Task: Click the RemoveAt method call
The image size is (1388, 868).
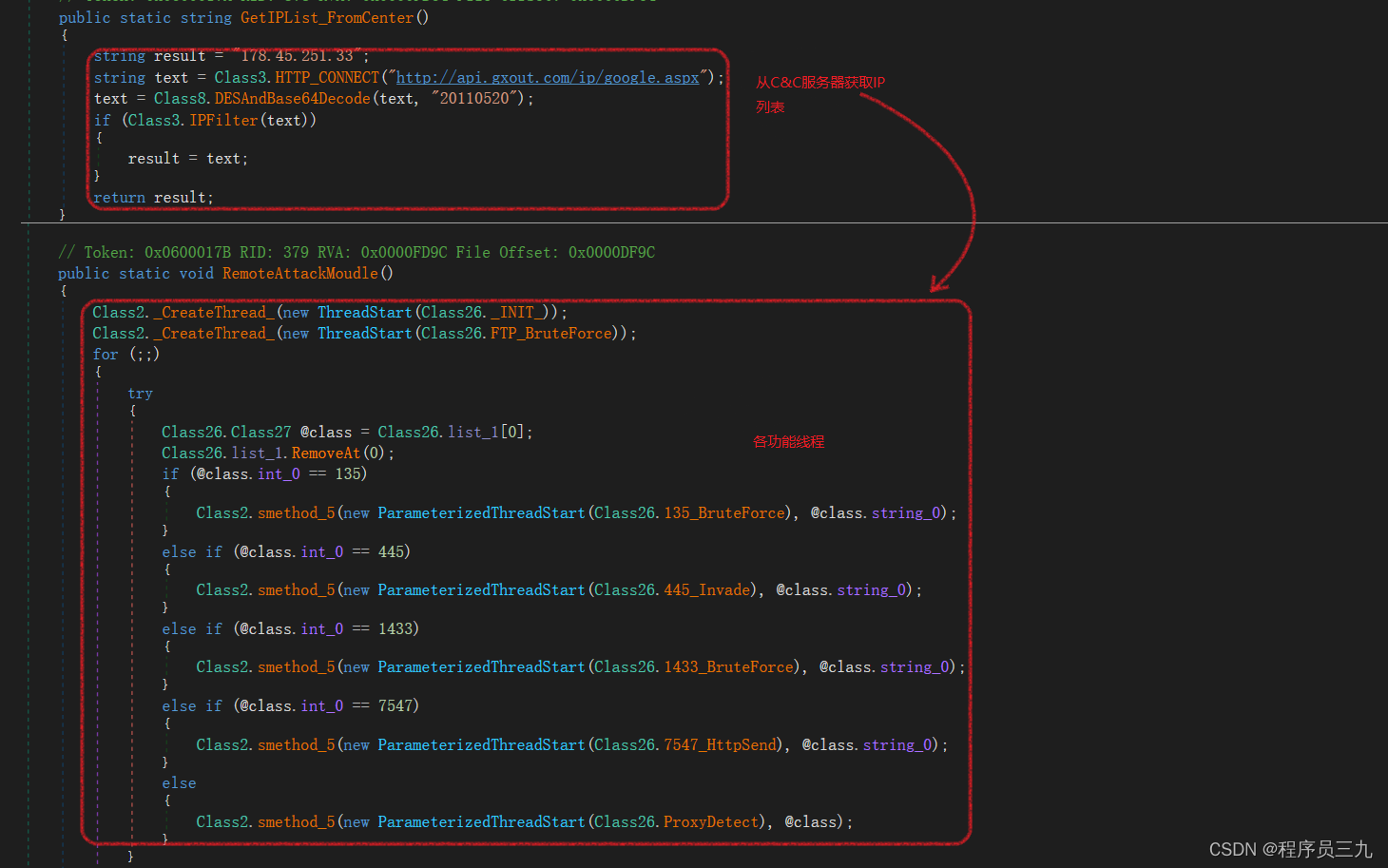Action: (x=326, y=453)
